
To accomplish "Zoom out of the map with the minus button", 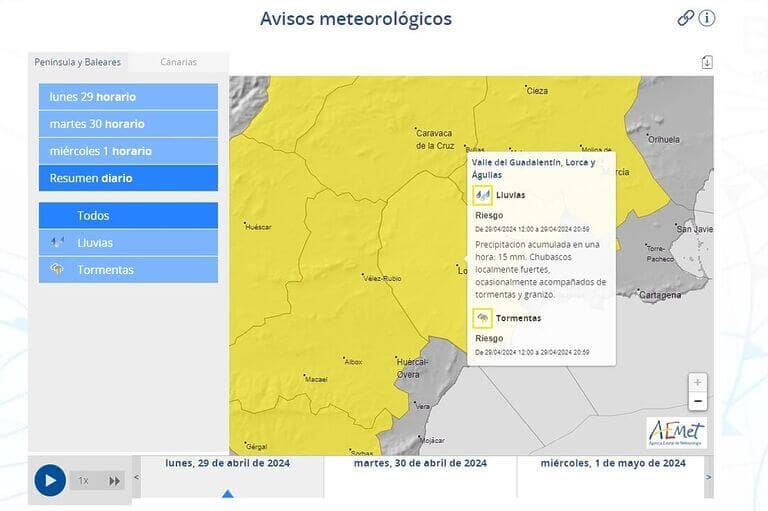I will [697, 401].
